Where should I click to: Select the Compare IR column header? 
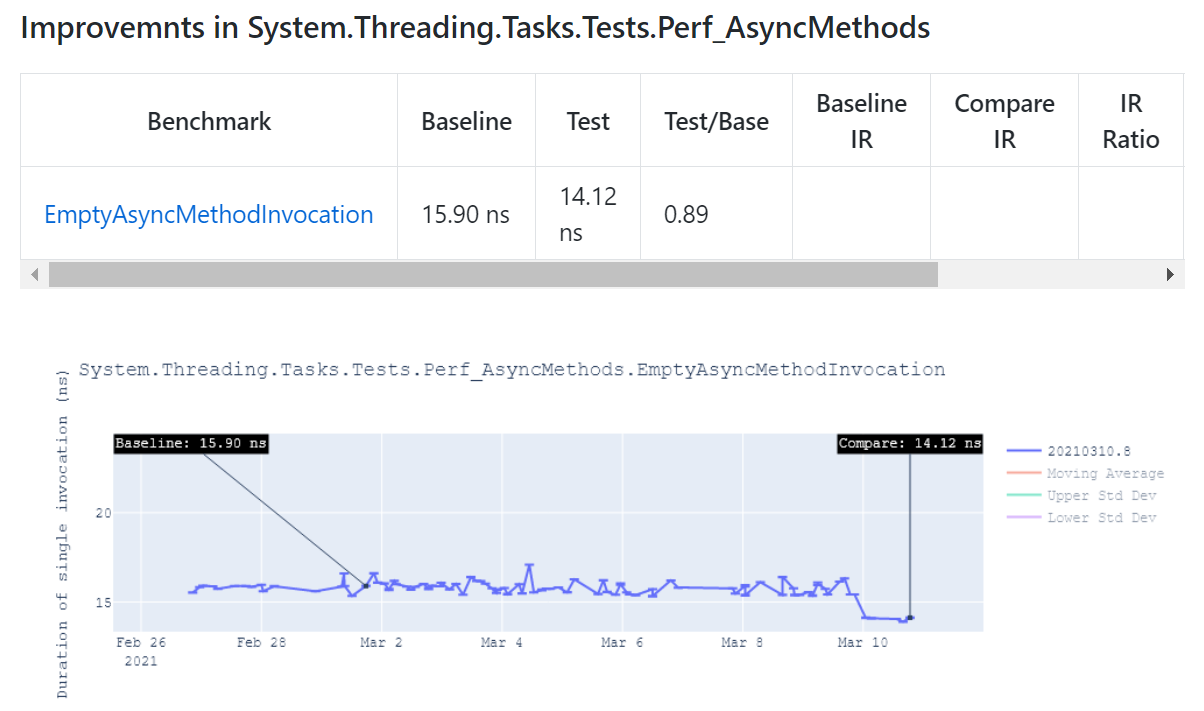[x=1005, y=121]
